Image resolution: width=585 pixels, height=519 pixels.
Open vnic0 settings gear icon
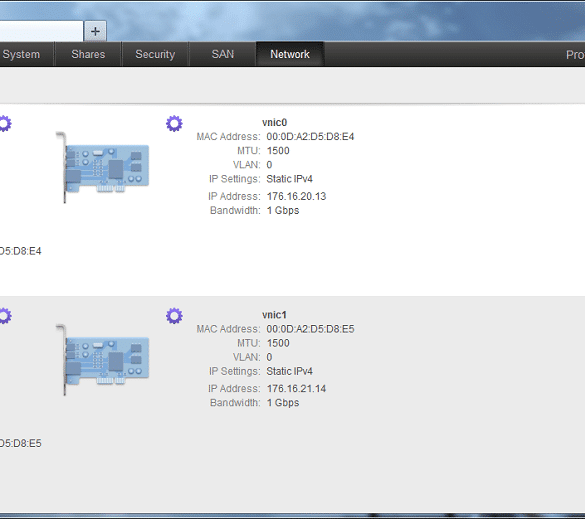(x=174, y=124)
